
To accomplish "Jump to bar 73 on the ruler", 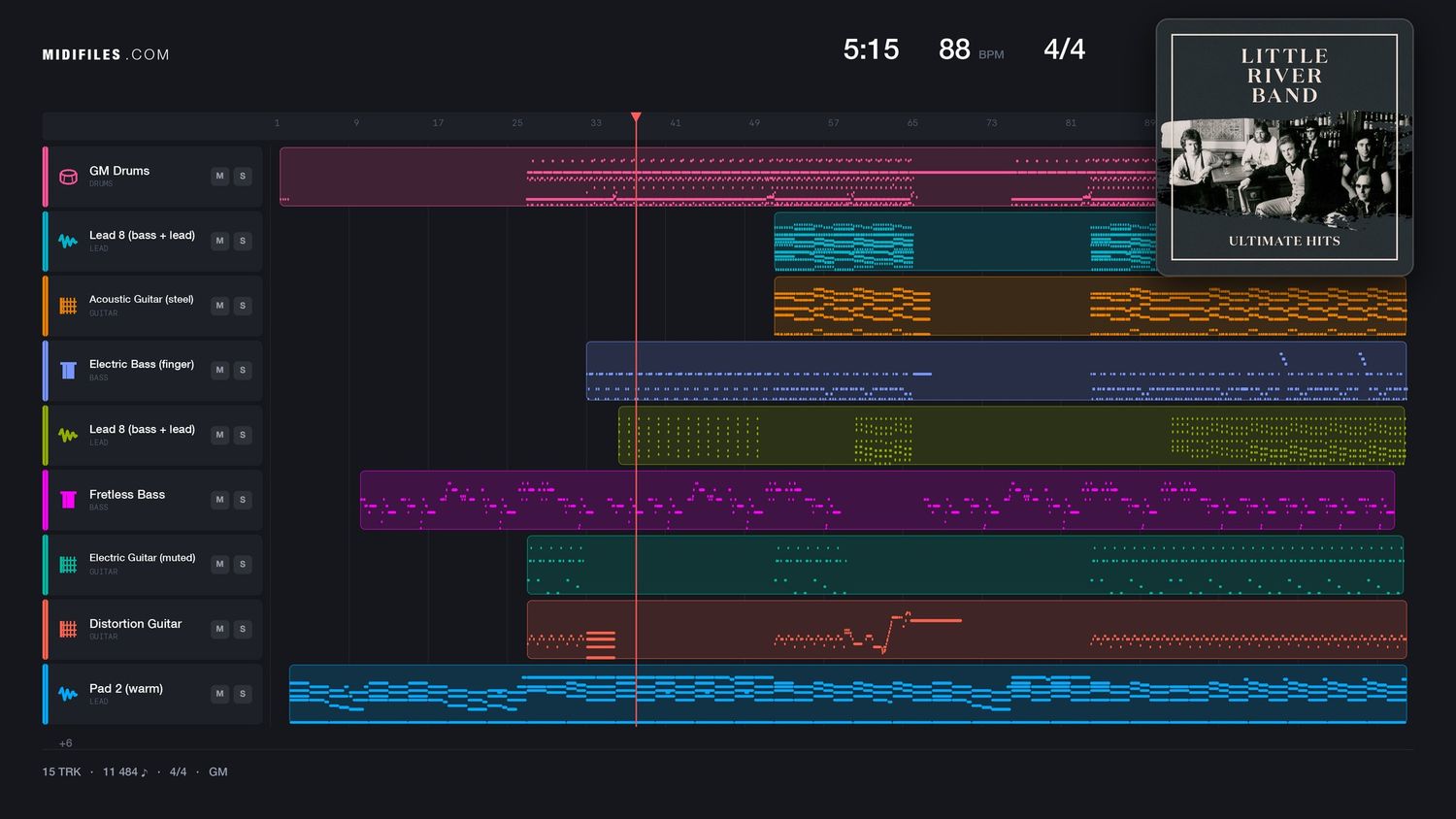I will (x=991, y=123).
